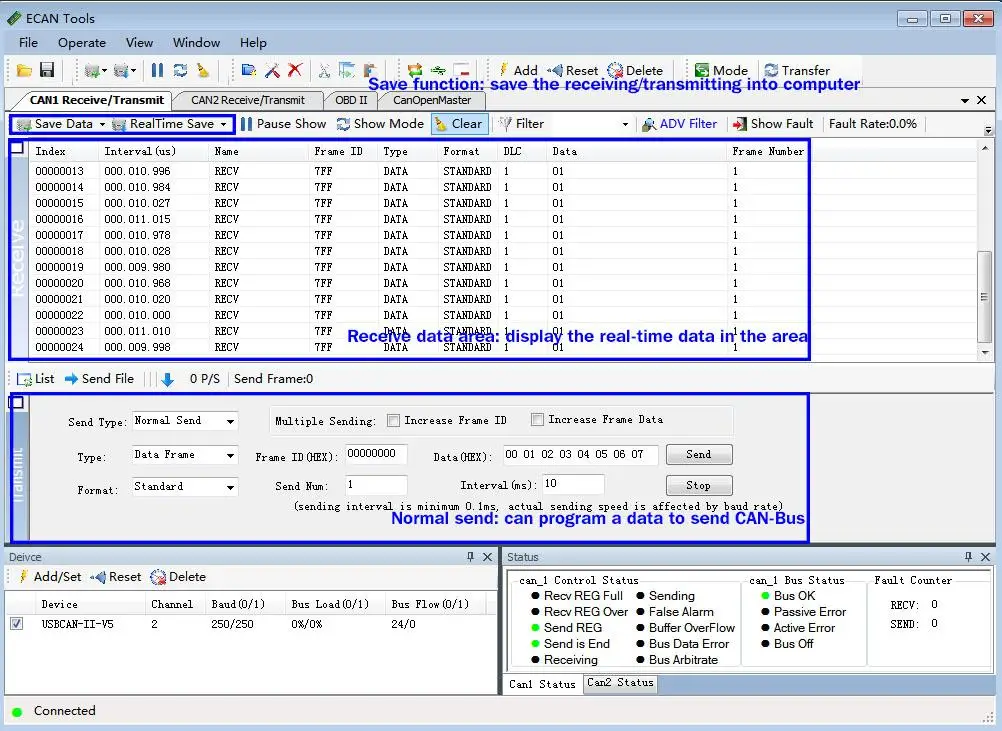Image resolution: width=1002 pixels, height=731 pixels.
Task: Click the Send button
Action: [x=699, y=454]
